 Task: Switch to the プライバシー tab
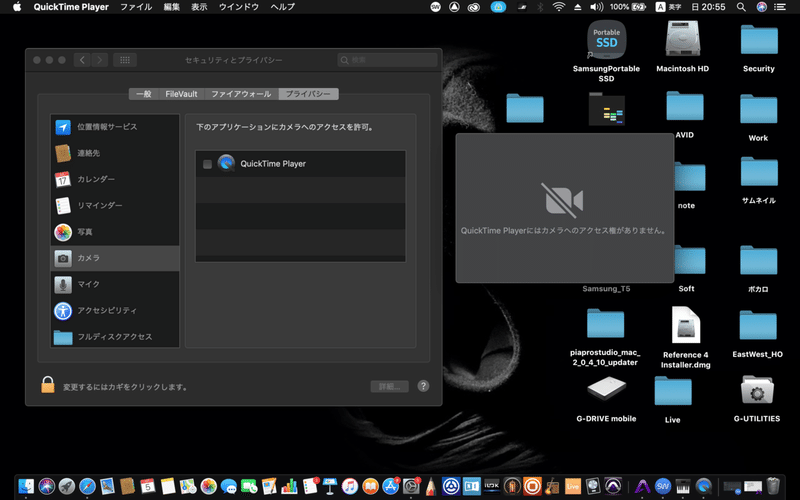(x=308, y=94)
